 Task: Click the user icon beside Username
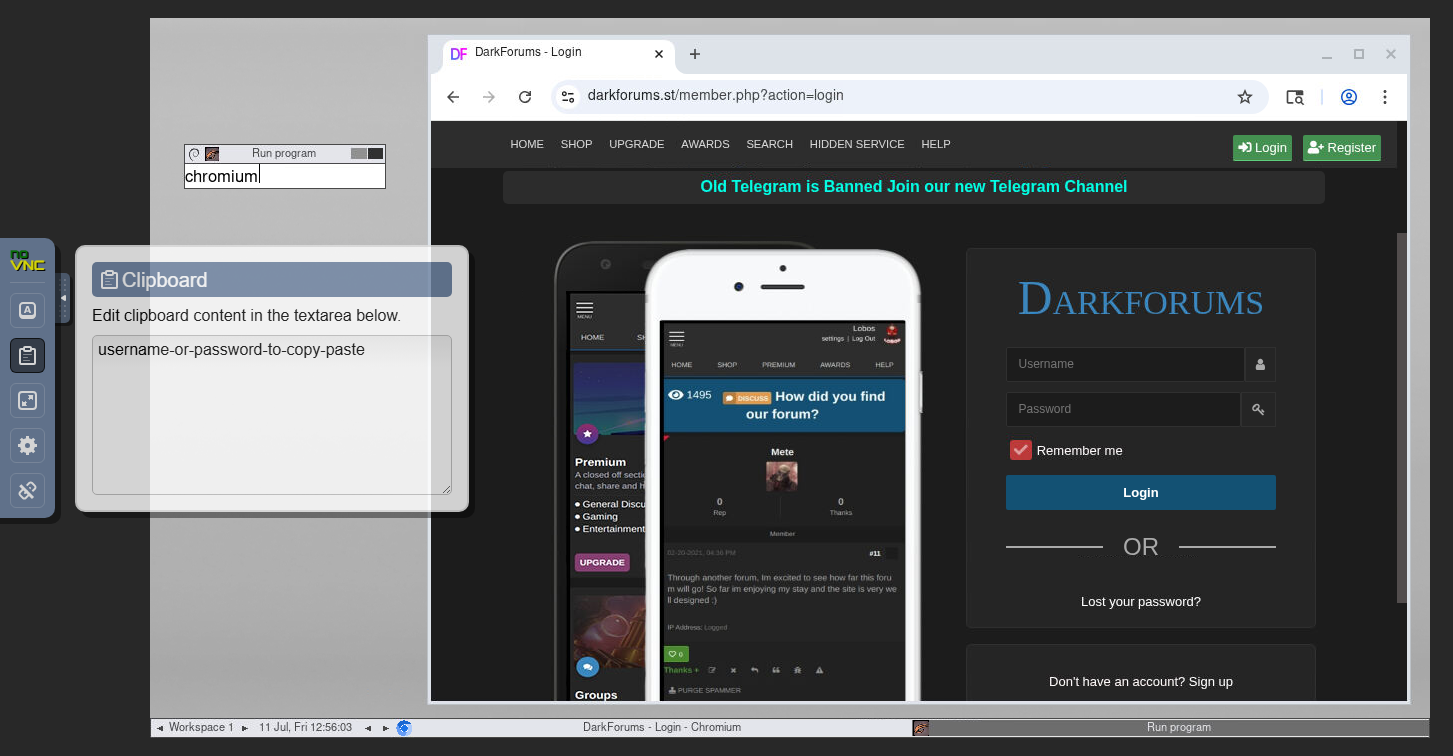click(1260, 365)
